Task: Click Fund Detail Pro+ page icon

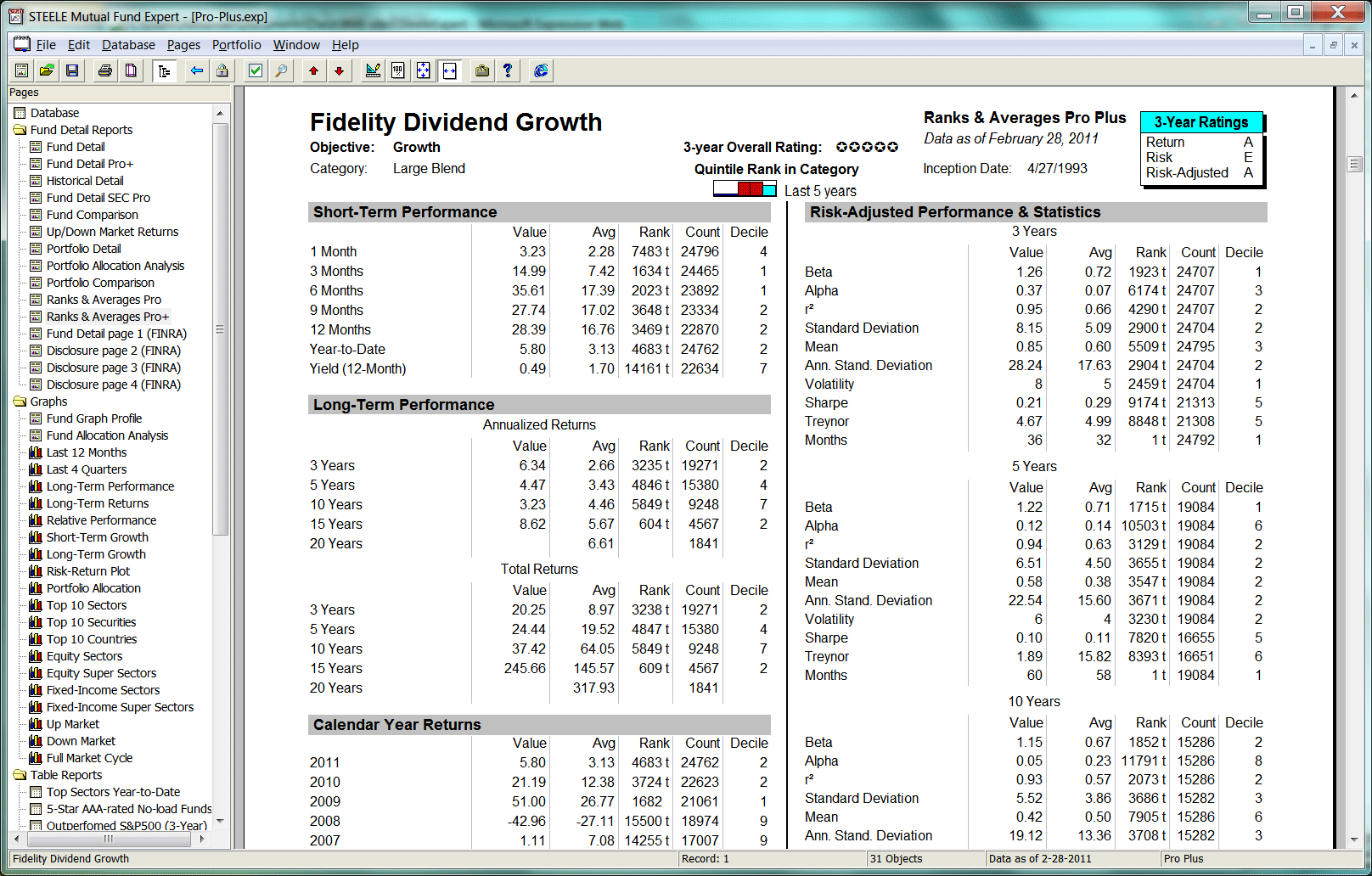Action: (36, 164)
